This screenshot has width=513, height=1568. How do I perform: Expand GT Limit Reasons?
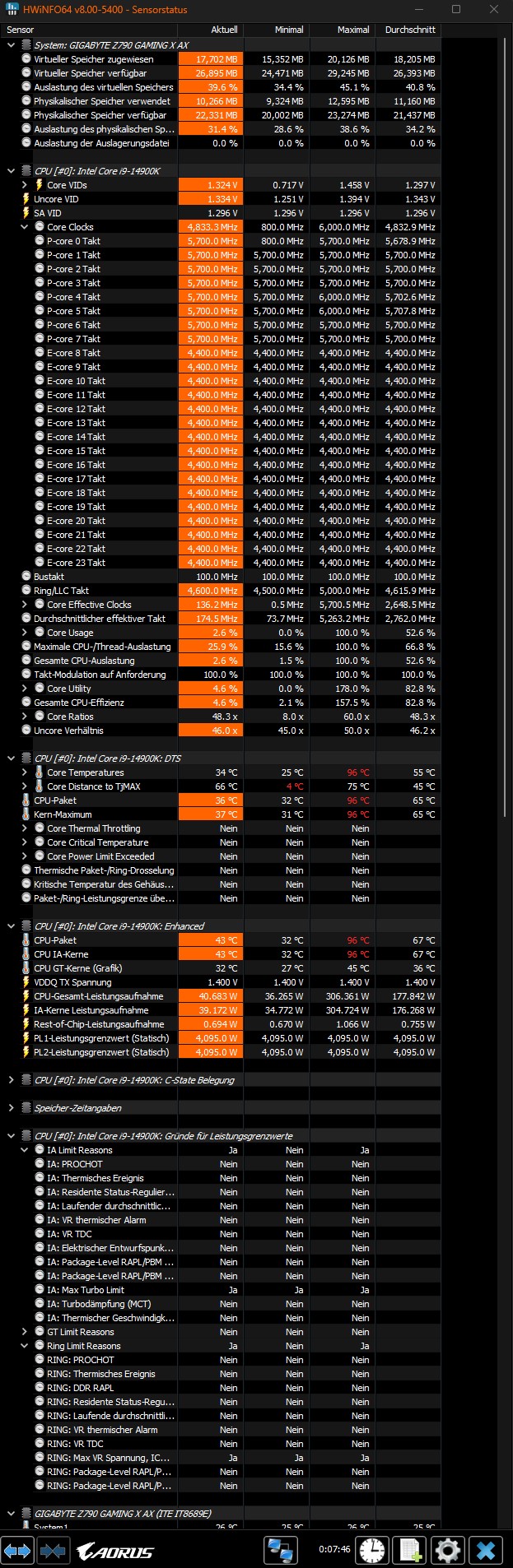(24, 1332)
